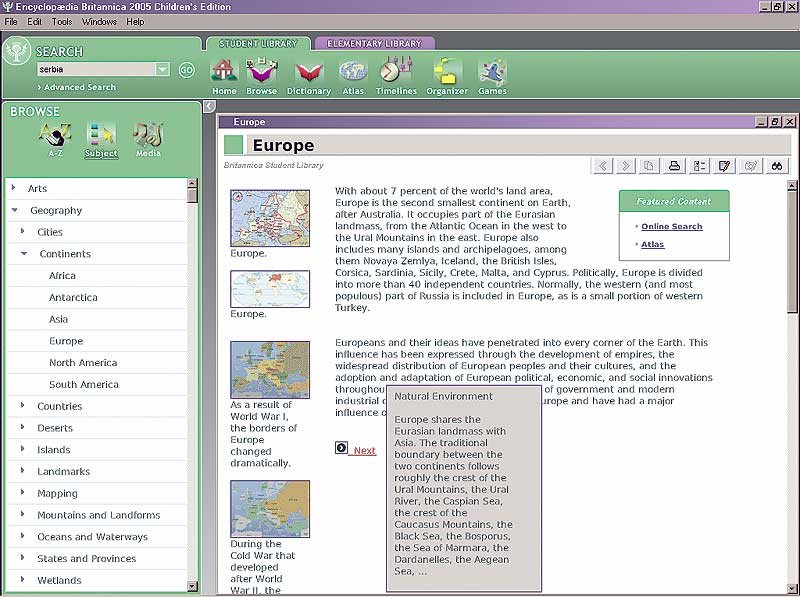Expand the Countries subcategory
Screen dimensions: 800x597
click(x=22, y=405)
